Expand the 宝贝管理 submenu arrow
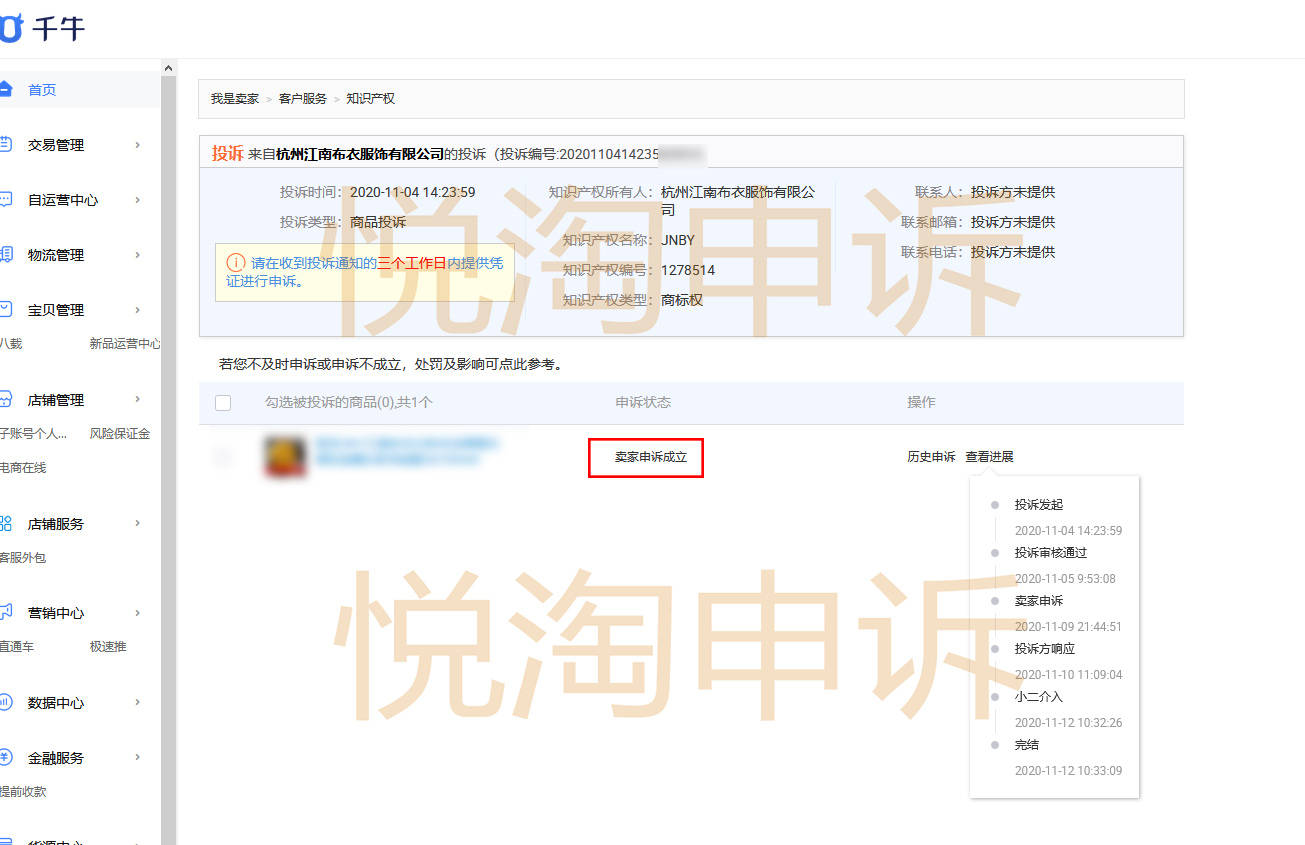This screenshot has height=845, width=1305. click(x=137, y=310)
